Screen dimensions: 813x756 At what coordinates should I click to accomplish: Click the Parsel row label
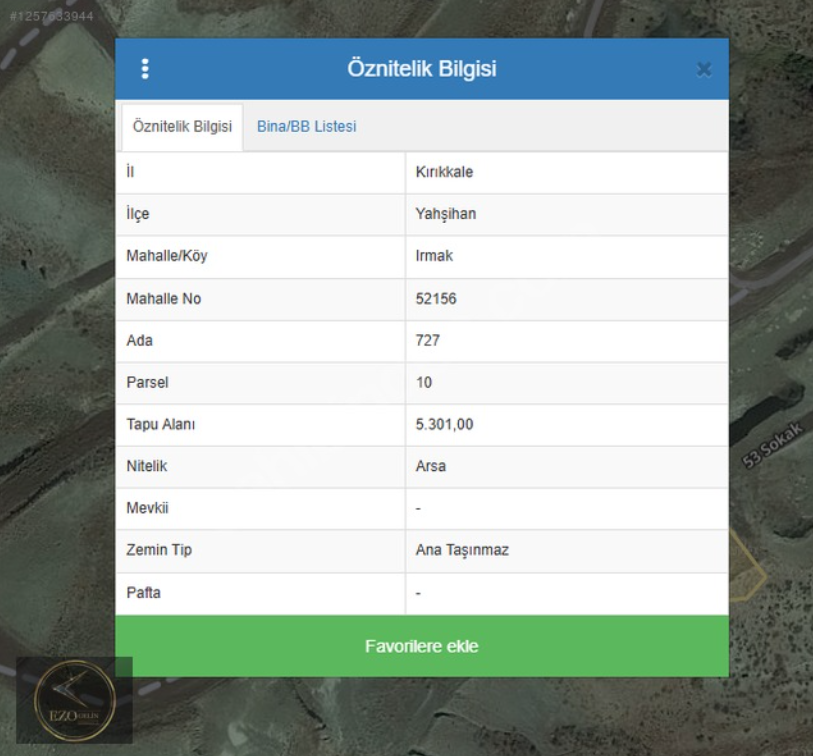pos(147,383)
